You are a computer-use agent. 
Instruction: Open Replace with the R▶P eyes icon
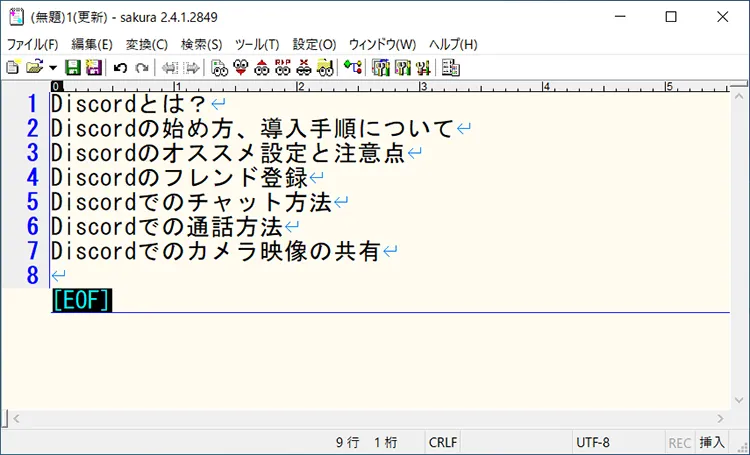click(283, 68)
